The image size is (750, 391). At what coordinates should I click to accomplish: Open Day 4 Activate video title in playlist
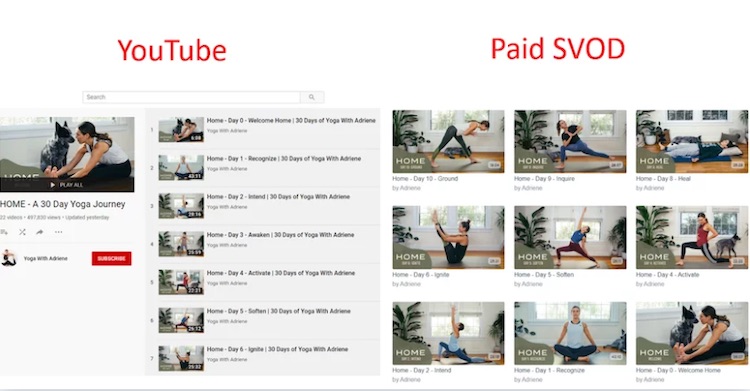[x=281, y=273]
